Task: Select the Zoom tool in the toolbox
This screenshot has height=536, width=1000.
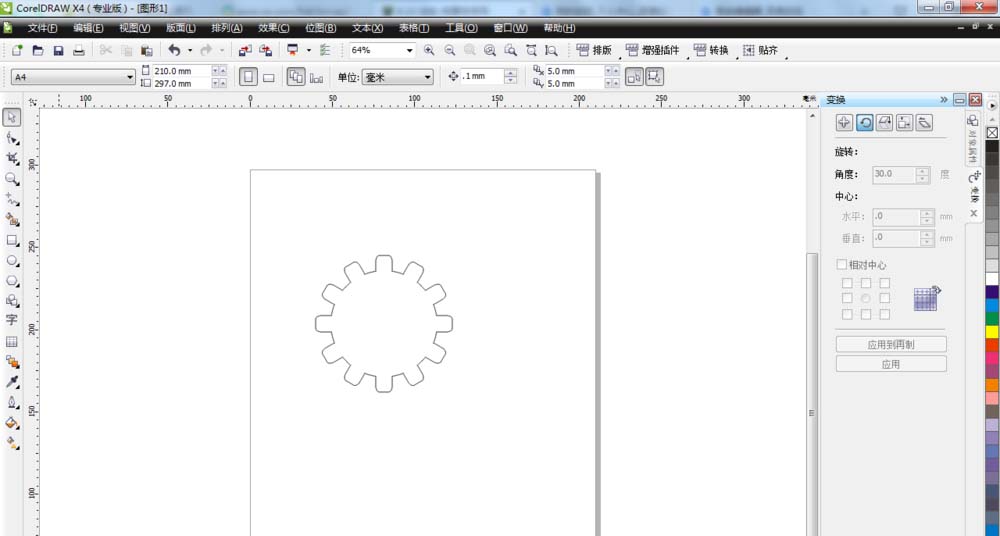Action: point(12,179)
